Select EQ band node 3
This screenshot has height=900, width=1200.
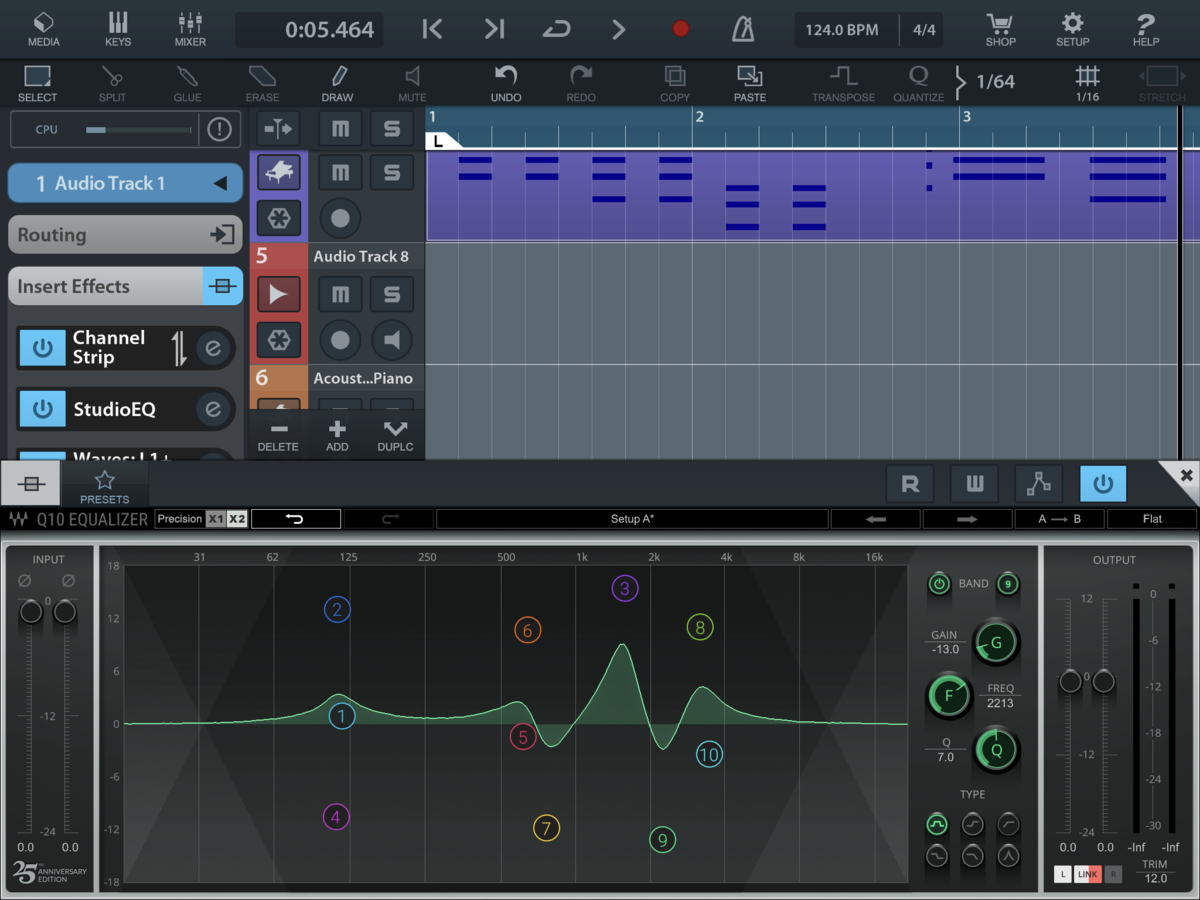[625, 588]
